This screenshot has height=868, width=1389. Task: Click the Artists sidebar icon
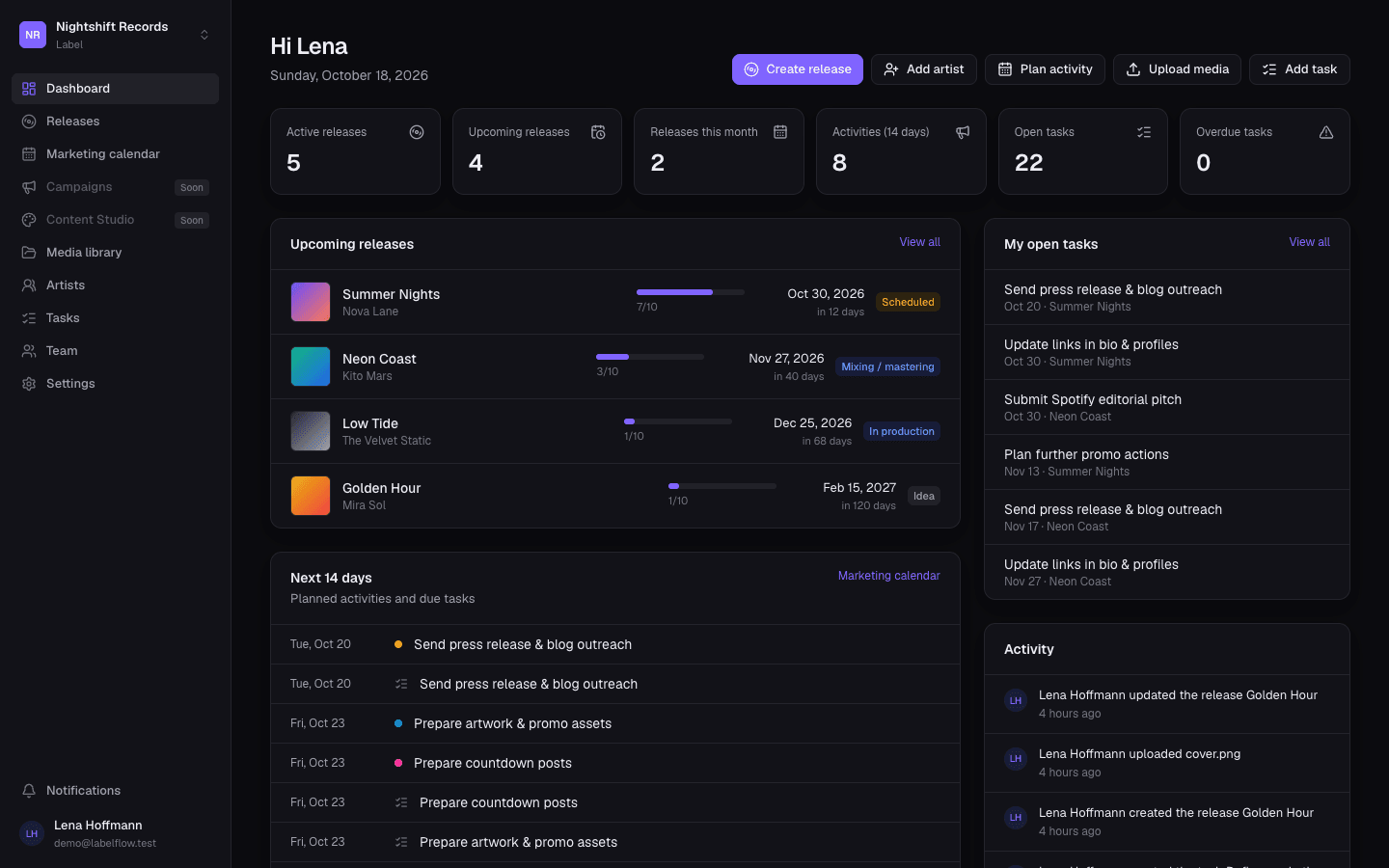[29, 285]
